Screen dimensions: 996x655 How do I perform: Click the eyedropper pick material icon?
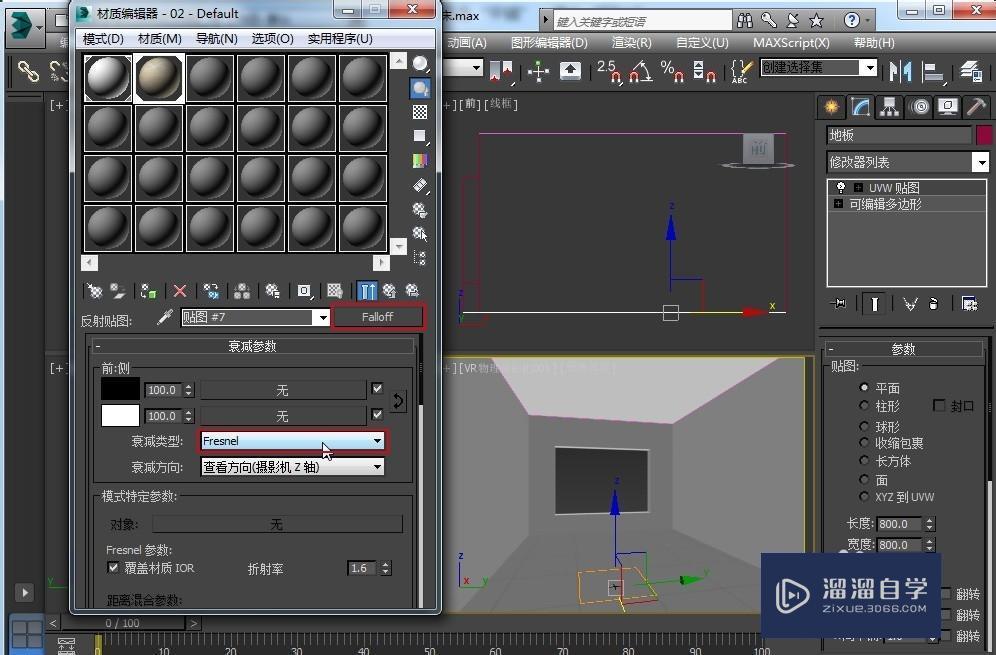point(165,317)
